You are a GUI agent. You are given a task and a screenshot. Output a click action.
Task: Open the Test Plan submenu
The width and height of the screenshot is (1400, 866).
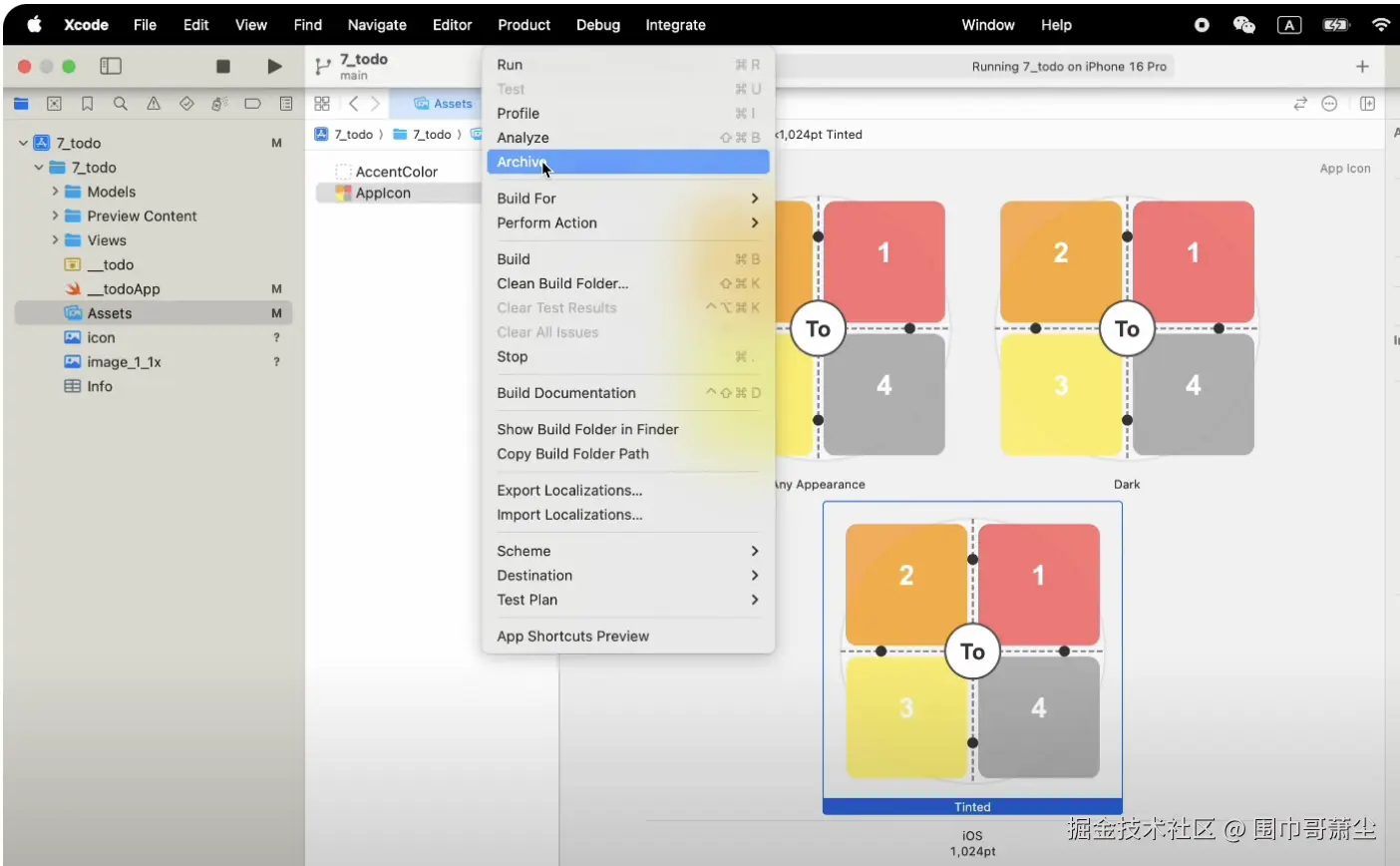pyautogui.click(x=628, y=600)
